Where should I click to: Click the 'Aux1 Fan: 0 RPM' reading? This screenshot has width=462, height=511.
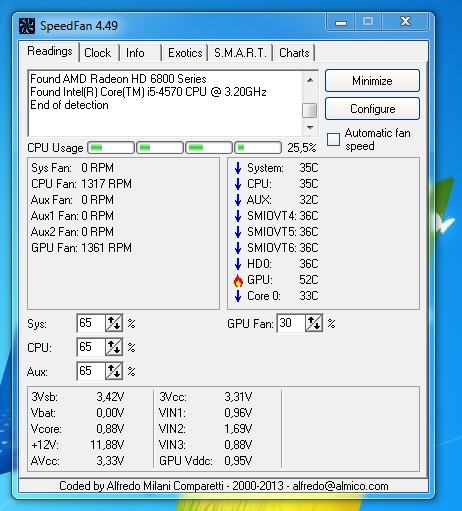(x=72, y=216)
